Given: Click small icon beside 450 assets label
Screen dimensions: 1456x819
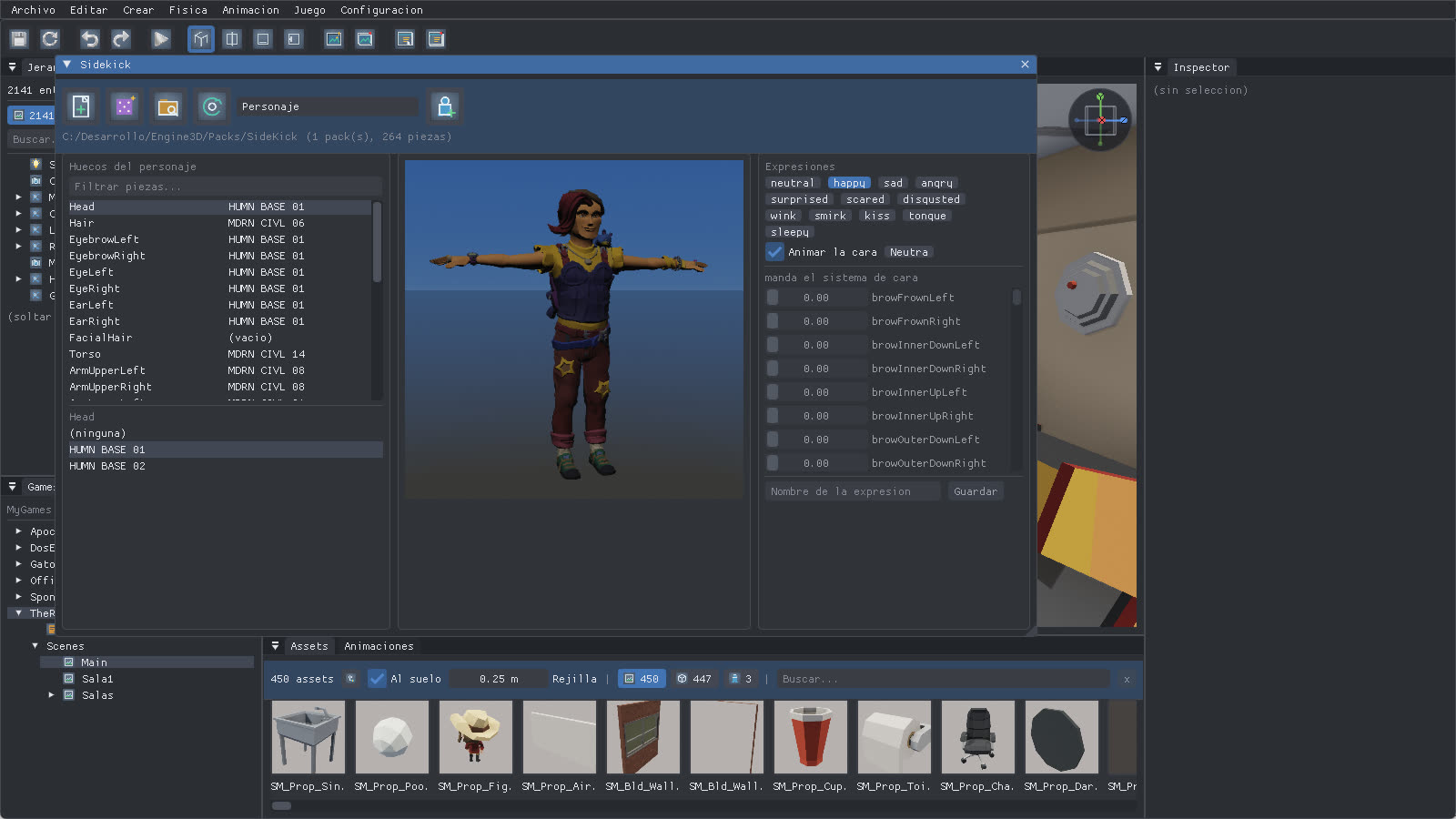Looking at the screenshot, I should (x=350, y=679).
